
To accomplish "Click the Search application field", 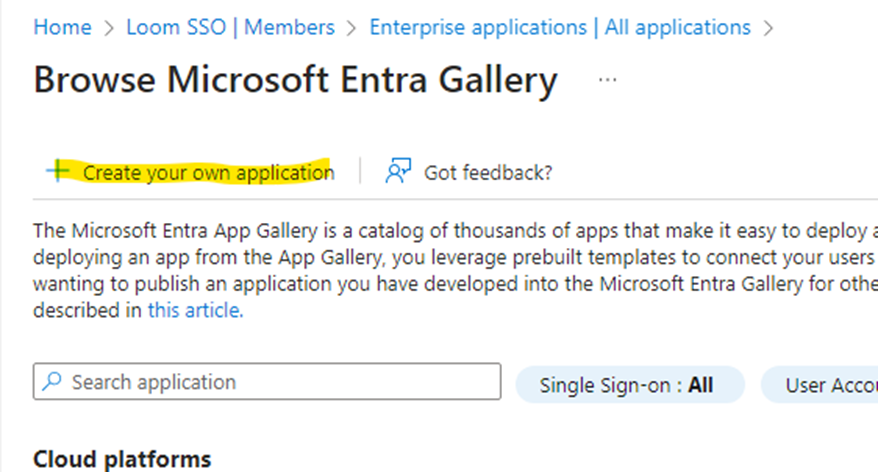I will point(267,381).
